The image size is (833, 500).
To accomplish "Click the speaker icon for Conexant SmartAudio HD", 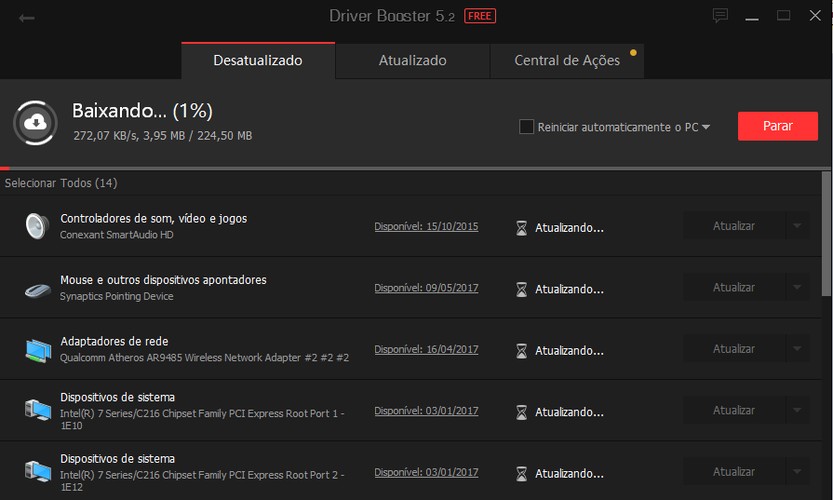I will (37, 226).
